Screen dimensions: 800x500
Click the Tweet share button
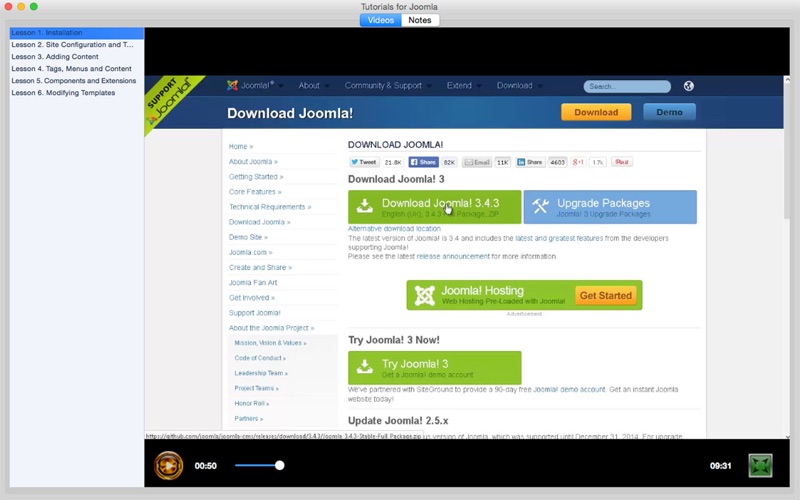click(364, 162)
